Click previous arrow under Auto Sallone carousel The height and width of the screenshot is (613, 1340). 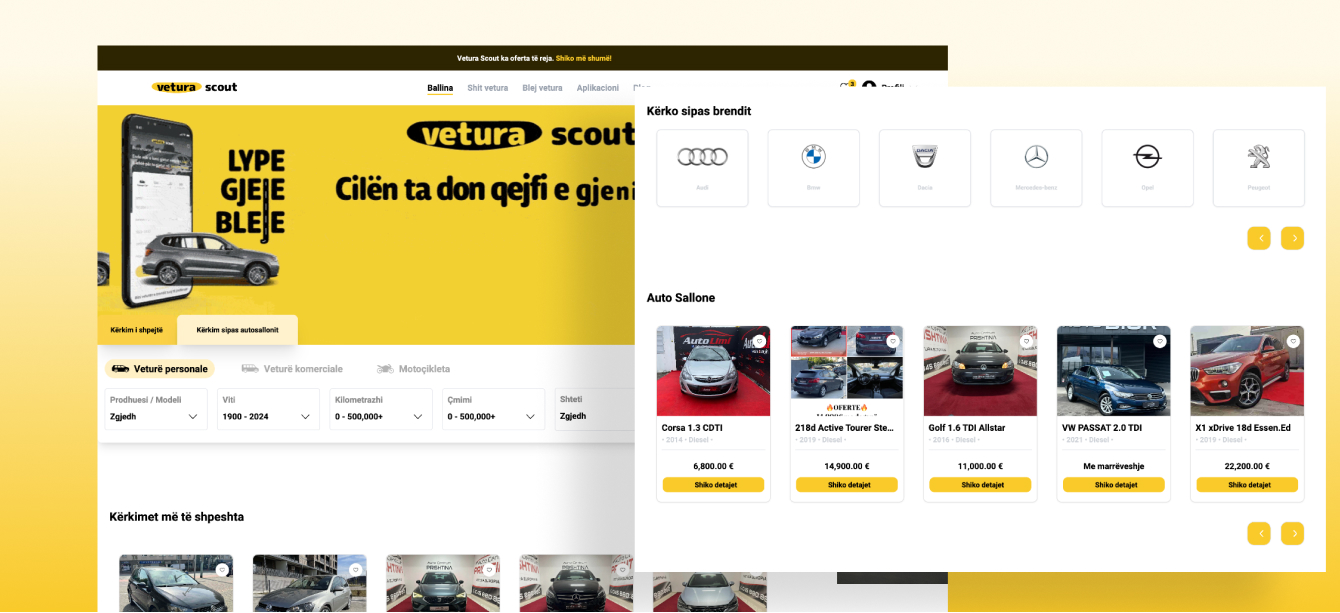pyautogui.click(x=1259, y=533)
